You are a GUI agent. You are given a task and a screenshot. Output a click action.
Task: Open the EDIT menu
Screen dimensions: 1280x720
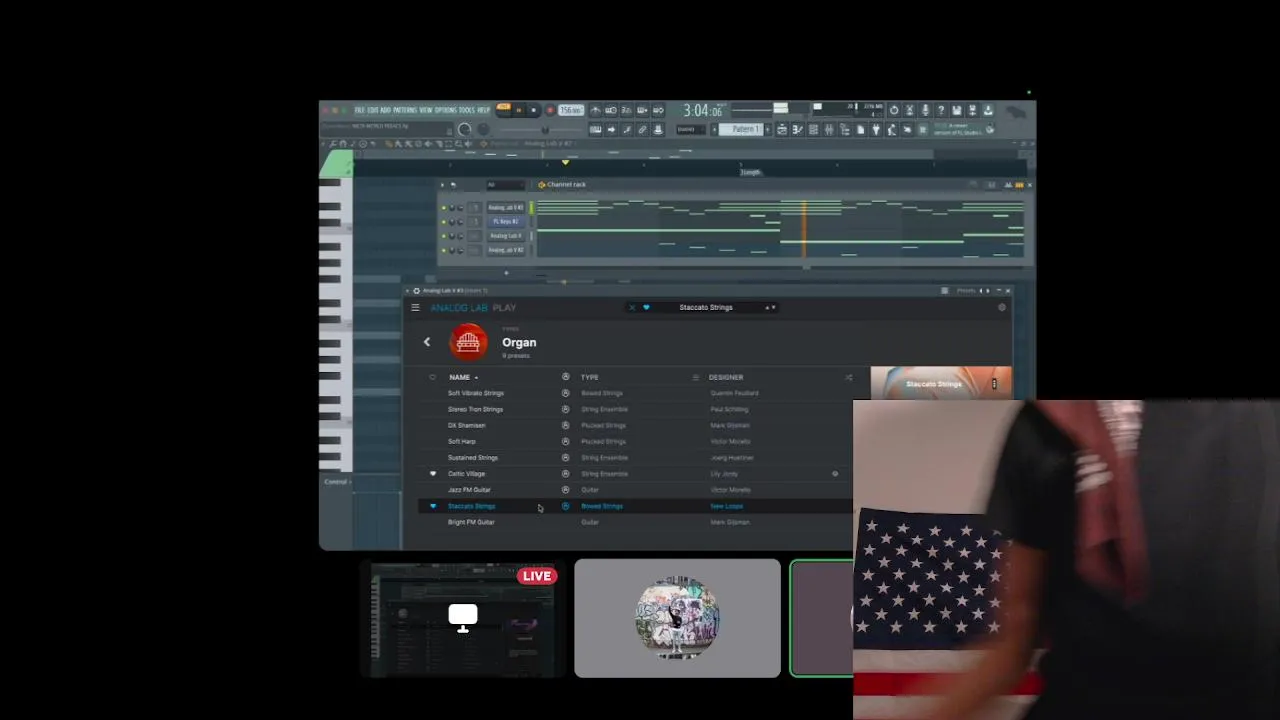[x=373, y=110]
